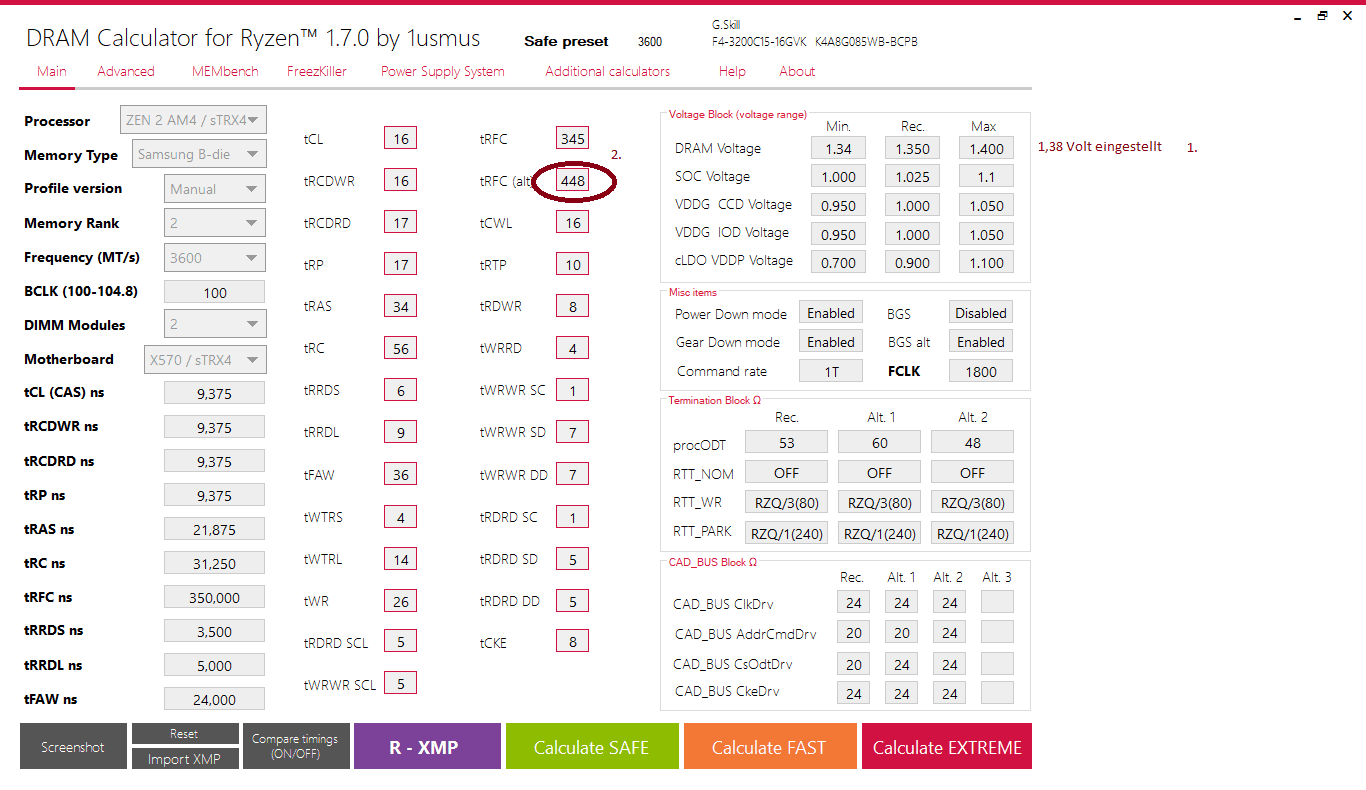The width and height of the screenshot is (1366, 790).
Task: Click the tFAW ns value 24,000
Action: tap(214, 699)
